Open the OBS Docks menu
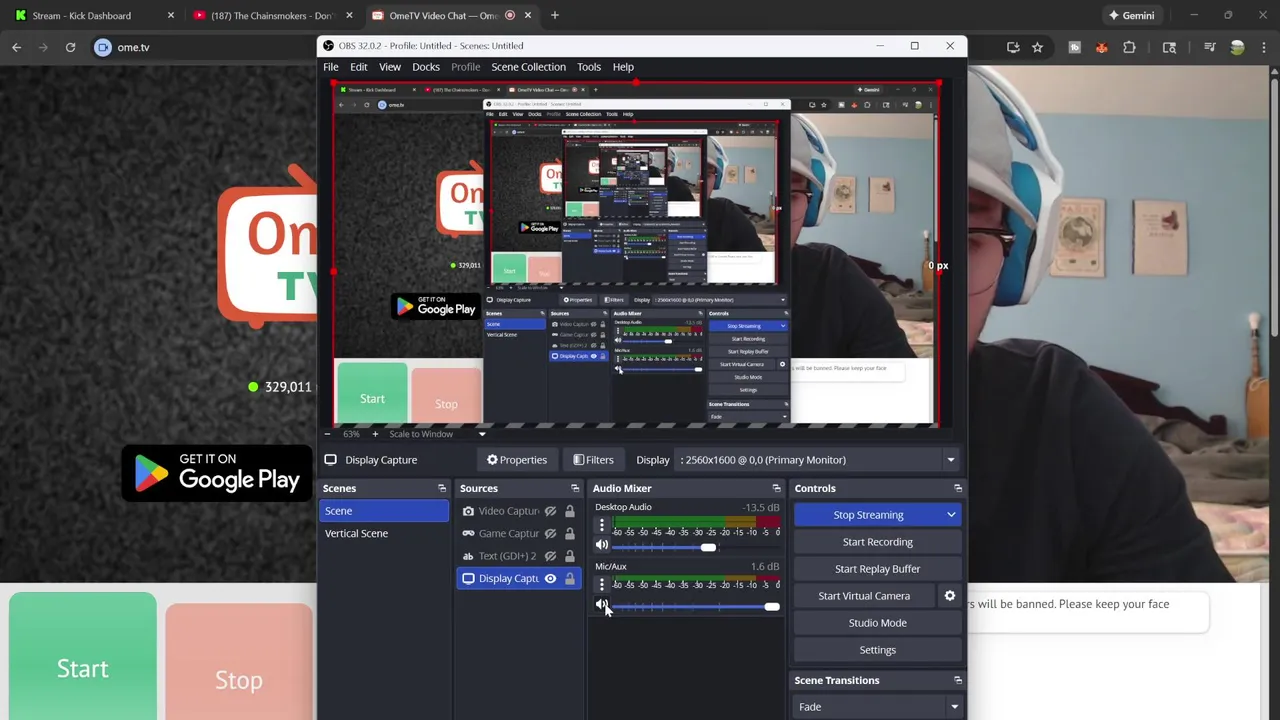Image resolution: width=1280 pixels, height=720 pixels. [426, 67]
